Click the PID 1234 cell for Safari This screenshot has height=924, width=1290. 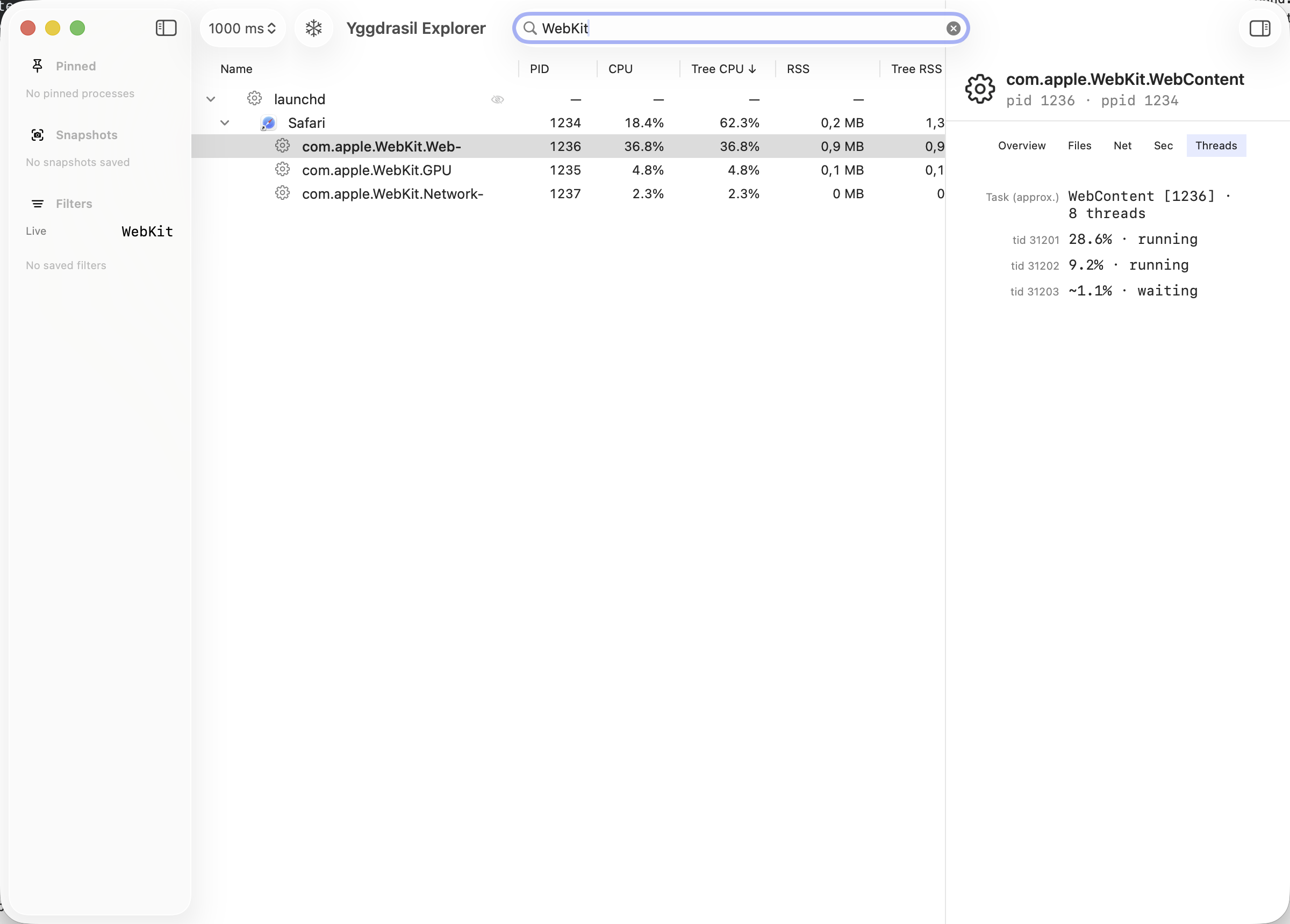pyautogui.click(x=565, y=123)
